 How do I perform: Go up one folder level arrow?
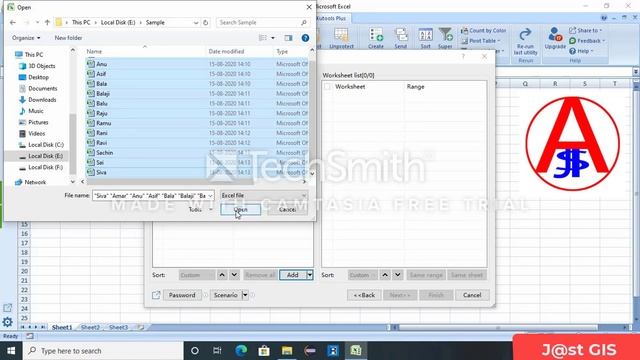(x=47, y=22)
